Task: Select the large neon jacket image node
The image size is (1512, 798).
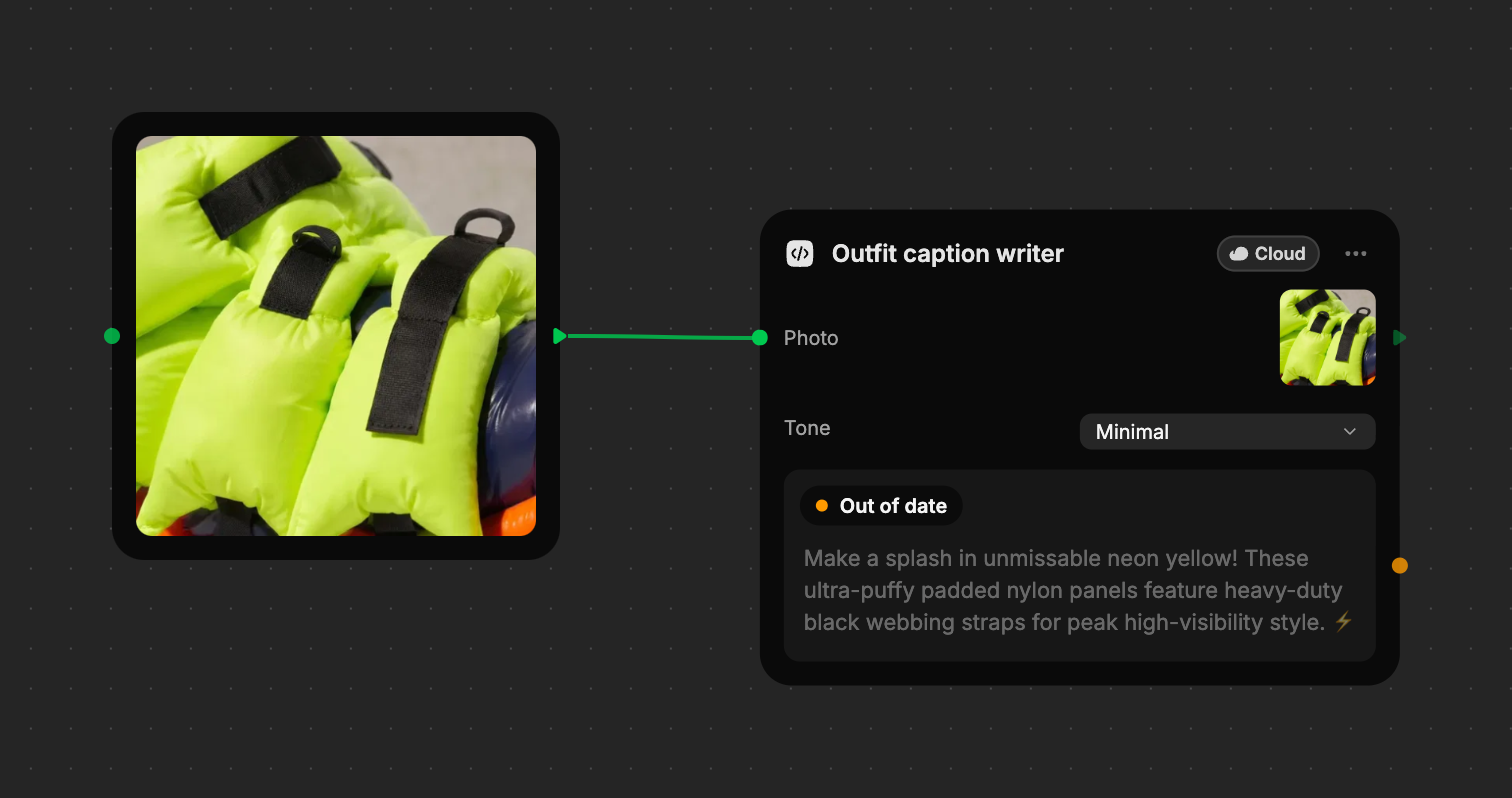Action: (336, 336)
